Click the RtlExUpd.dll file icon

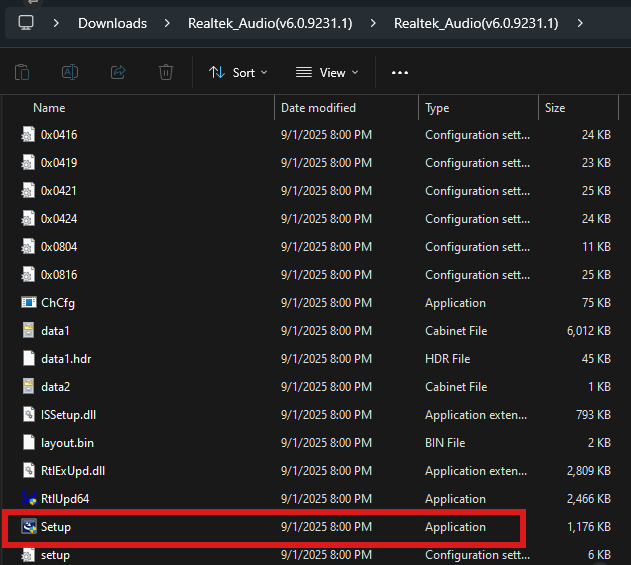click(x=29, y=470)
